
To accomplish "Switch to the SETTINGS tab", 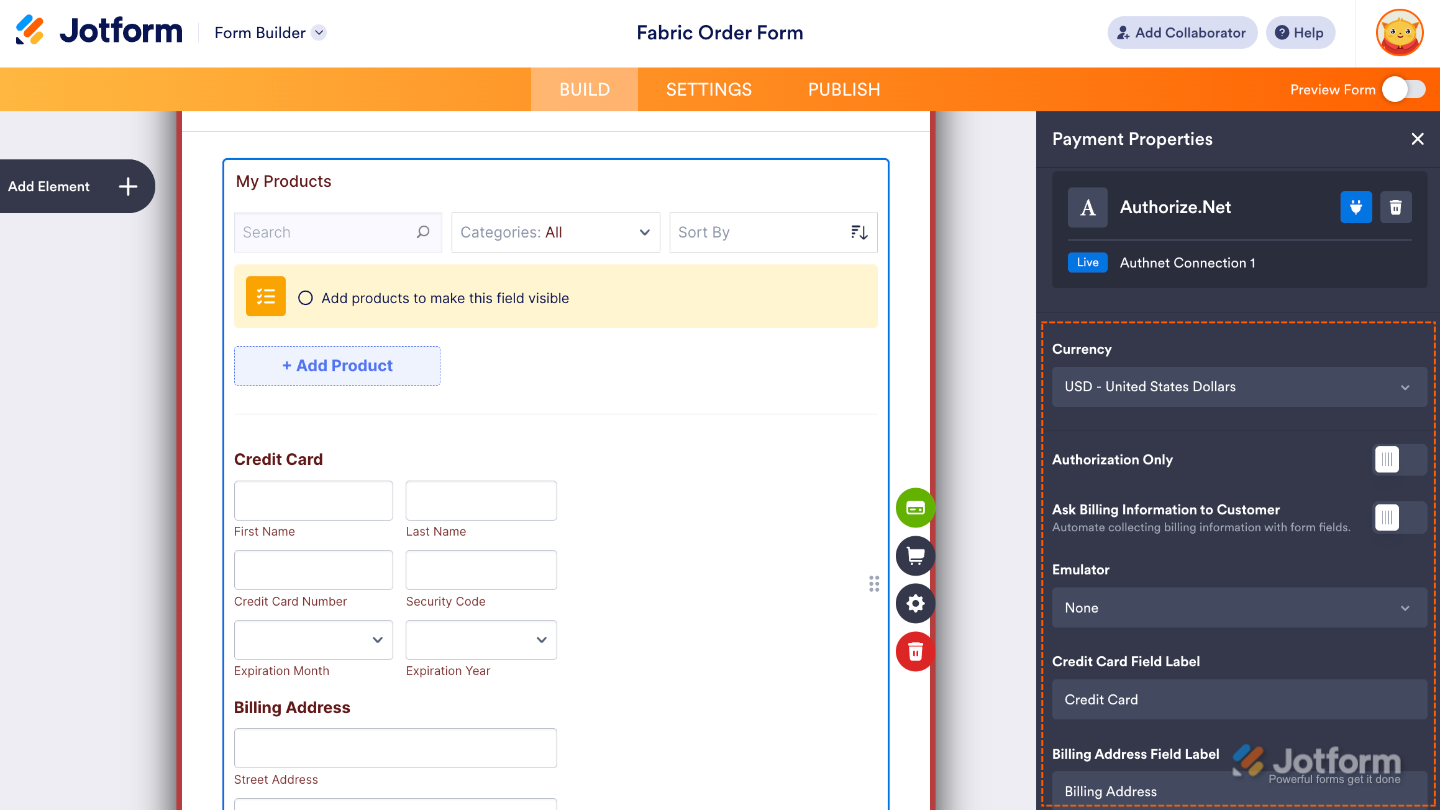I will (x=708, y=89).
